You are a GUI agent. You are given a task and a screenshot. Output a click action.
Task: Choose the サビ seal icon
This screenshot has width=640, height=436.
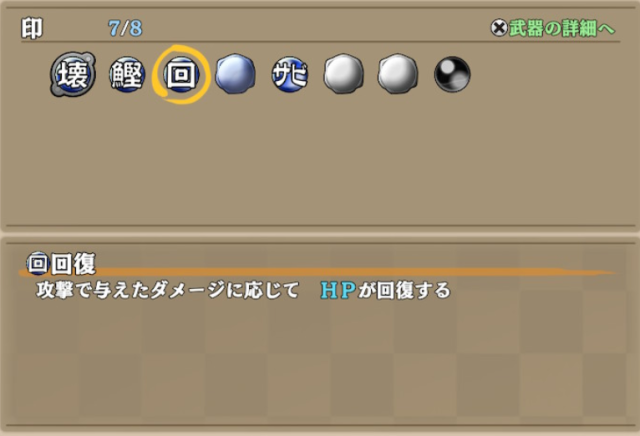[289, 74]
